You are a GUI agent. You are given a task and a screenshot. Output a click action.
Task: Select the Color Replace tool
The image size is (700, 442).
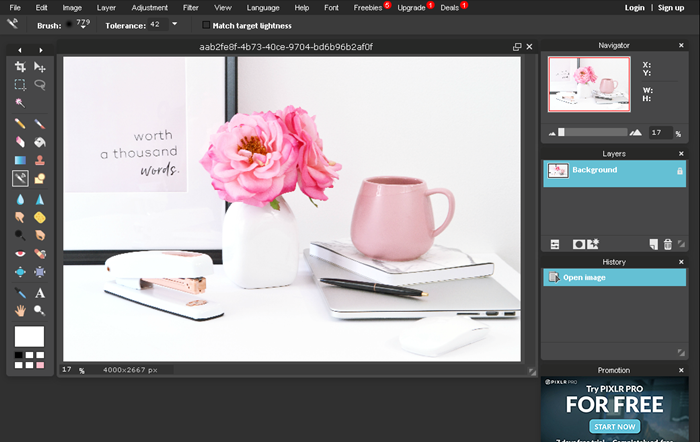click(20, 179)
